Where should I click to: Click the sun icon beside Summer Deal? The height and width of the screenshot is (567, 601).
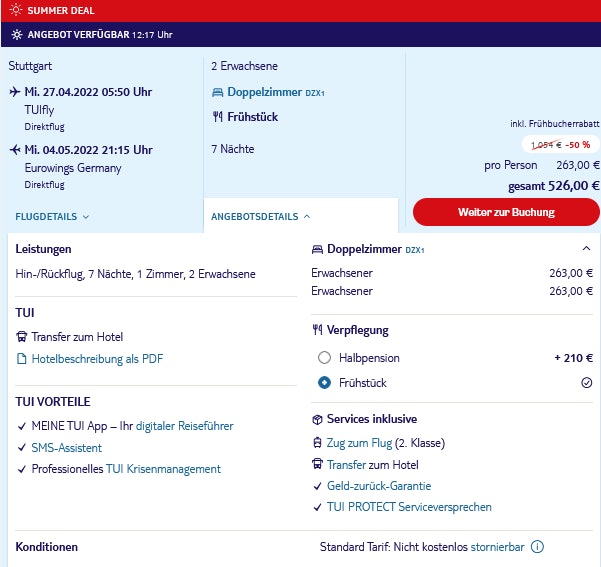pyautogui.click(x=14, y=10)
